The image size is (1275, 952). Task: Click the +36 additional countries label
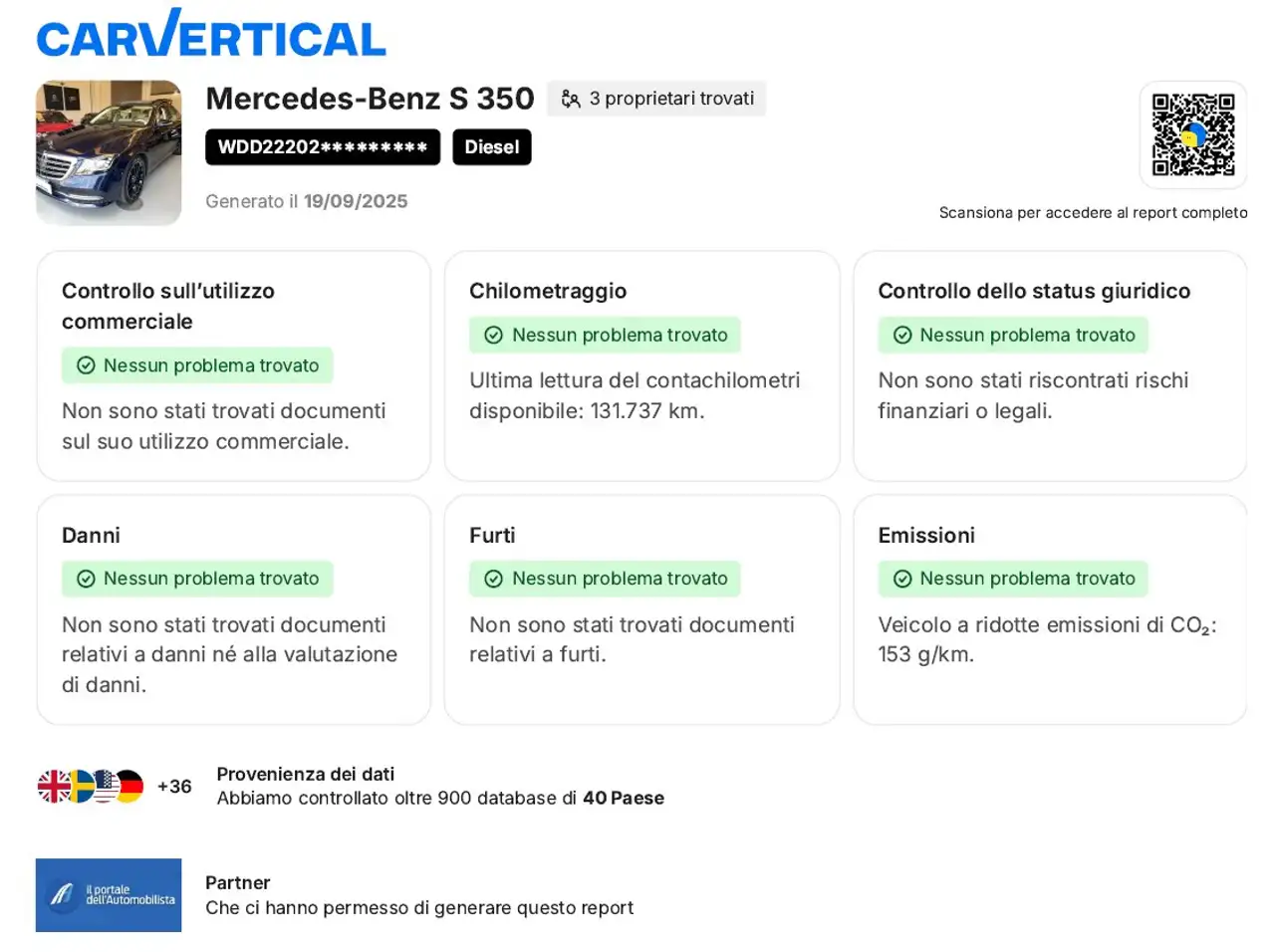tap(174, 787)
